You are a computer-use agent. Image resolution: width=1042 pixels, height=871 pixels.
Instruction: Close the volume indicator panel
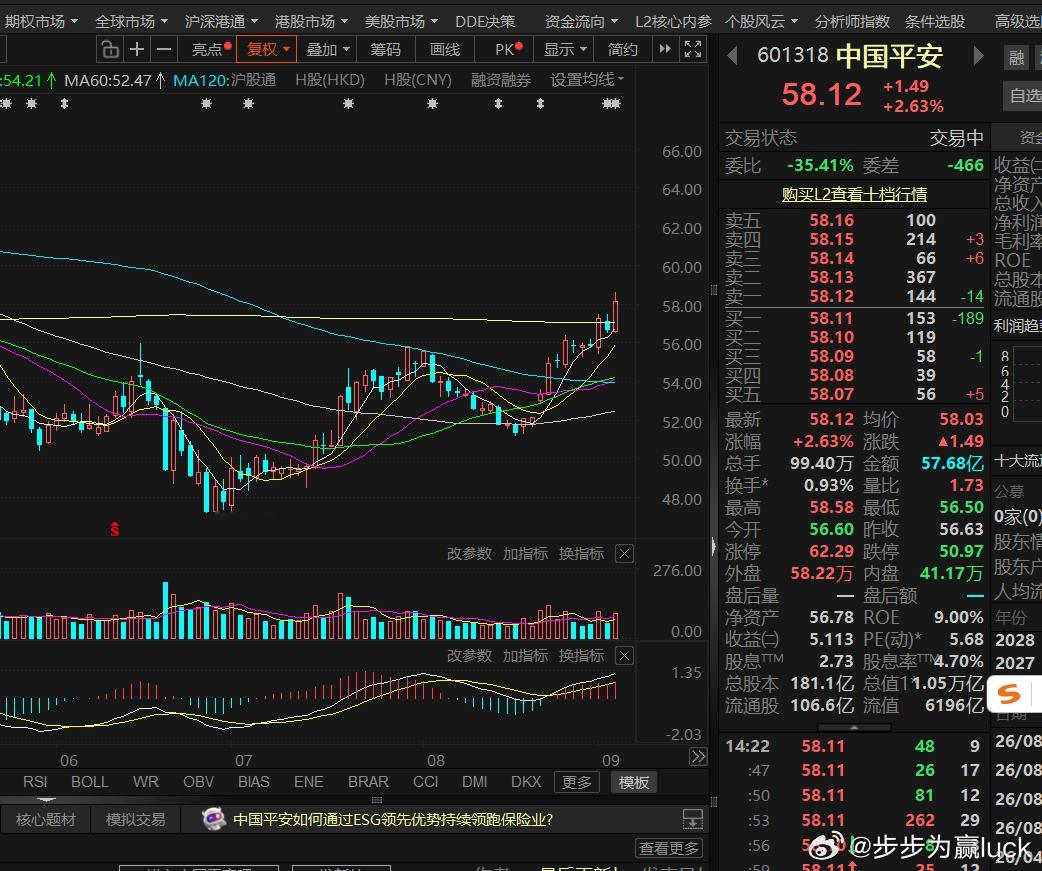pos(625,553)
